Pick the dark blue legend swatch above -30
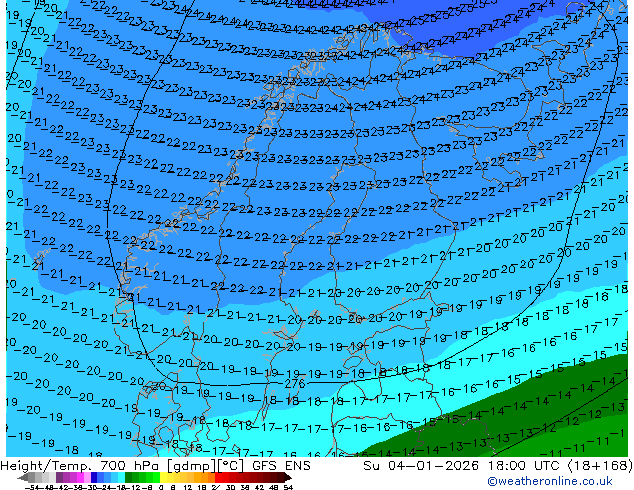The width and height of the screenshot is (634, 490). 94,477
